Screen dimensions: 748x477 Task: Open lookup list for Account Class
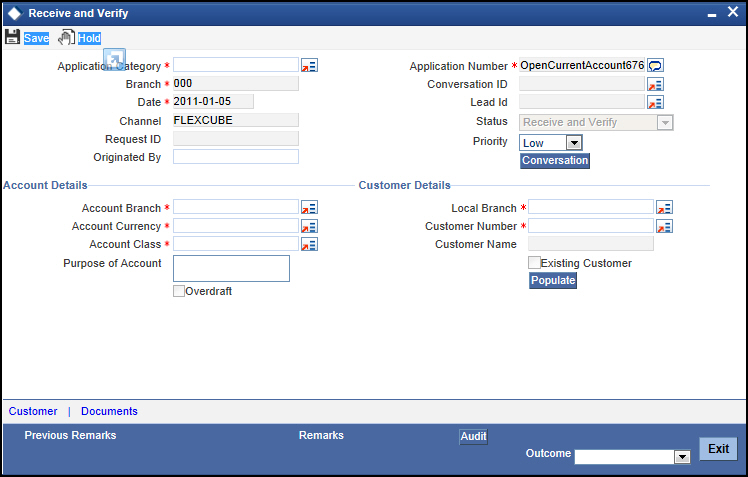[x=309, y=244]
